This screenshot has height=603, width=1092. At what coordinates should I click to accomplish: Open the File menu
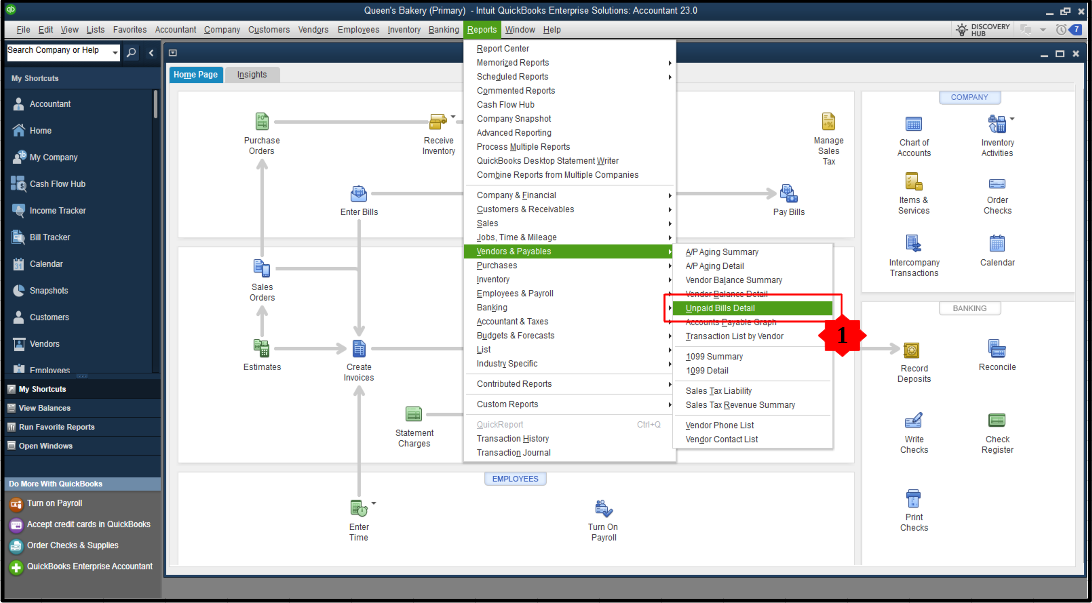coord(24,30)
